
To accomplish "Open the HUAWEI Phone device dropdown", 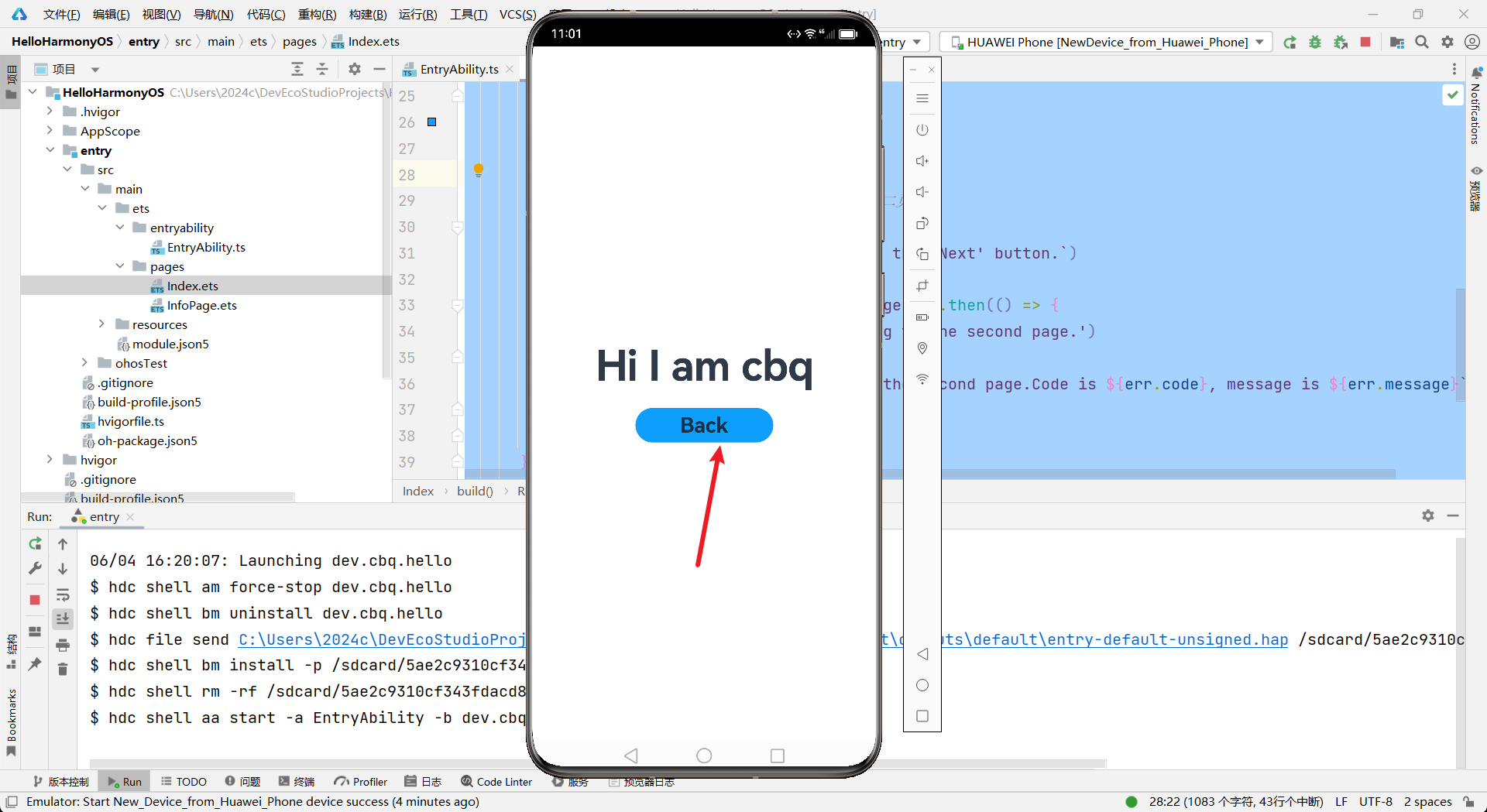I will (x=1106, y=42).
